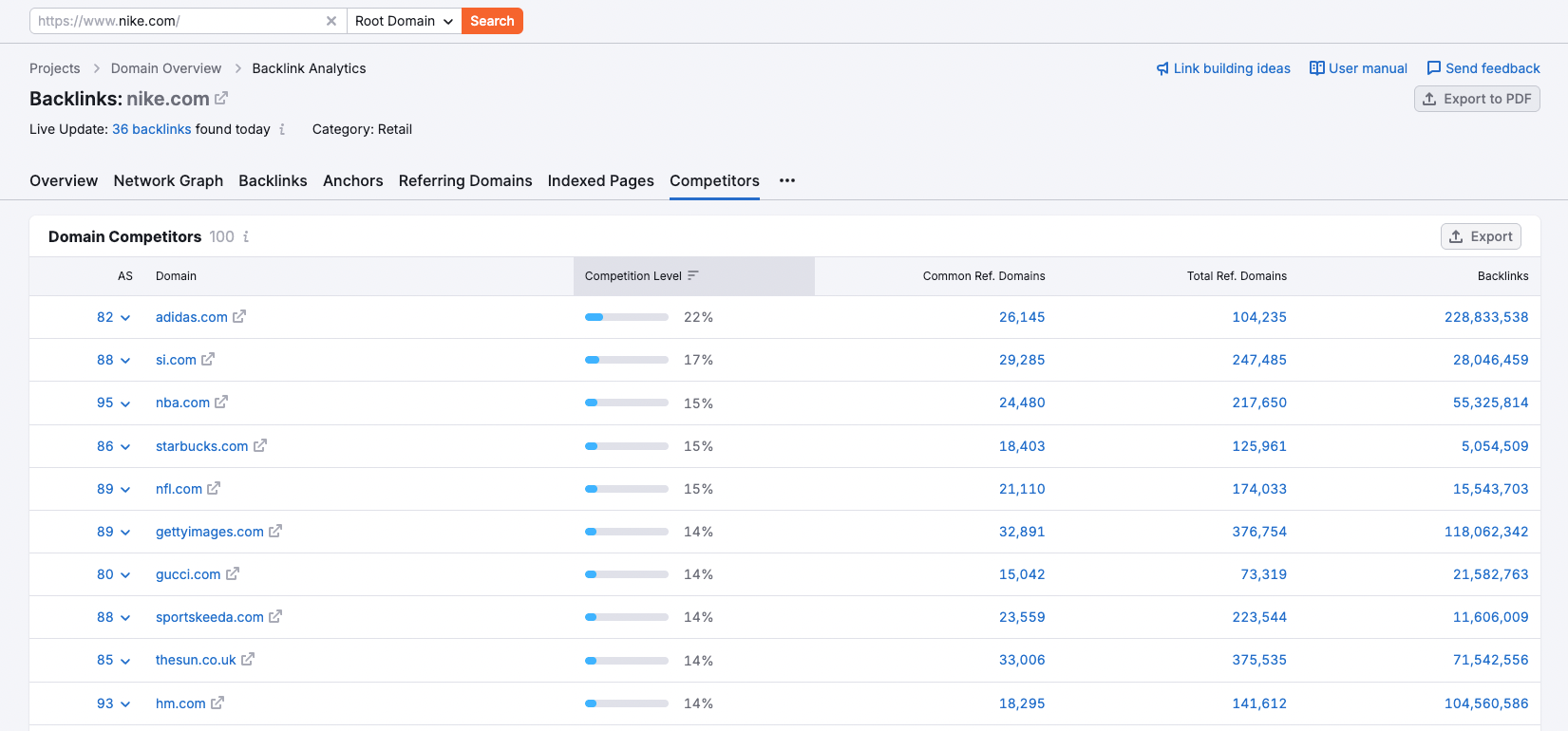Viewport: 1568px width, 731px height.
Task: Click Send feedback link
Action: (1483, 68)
